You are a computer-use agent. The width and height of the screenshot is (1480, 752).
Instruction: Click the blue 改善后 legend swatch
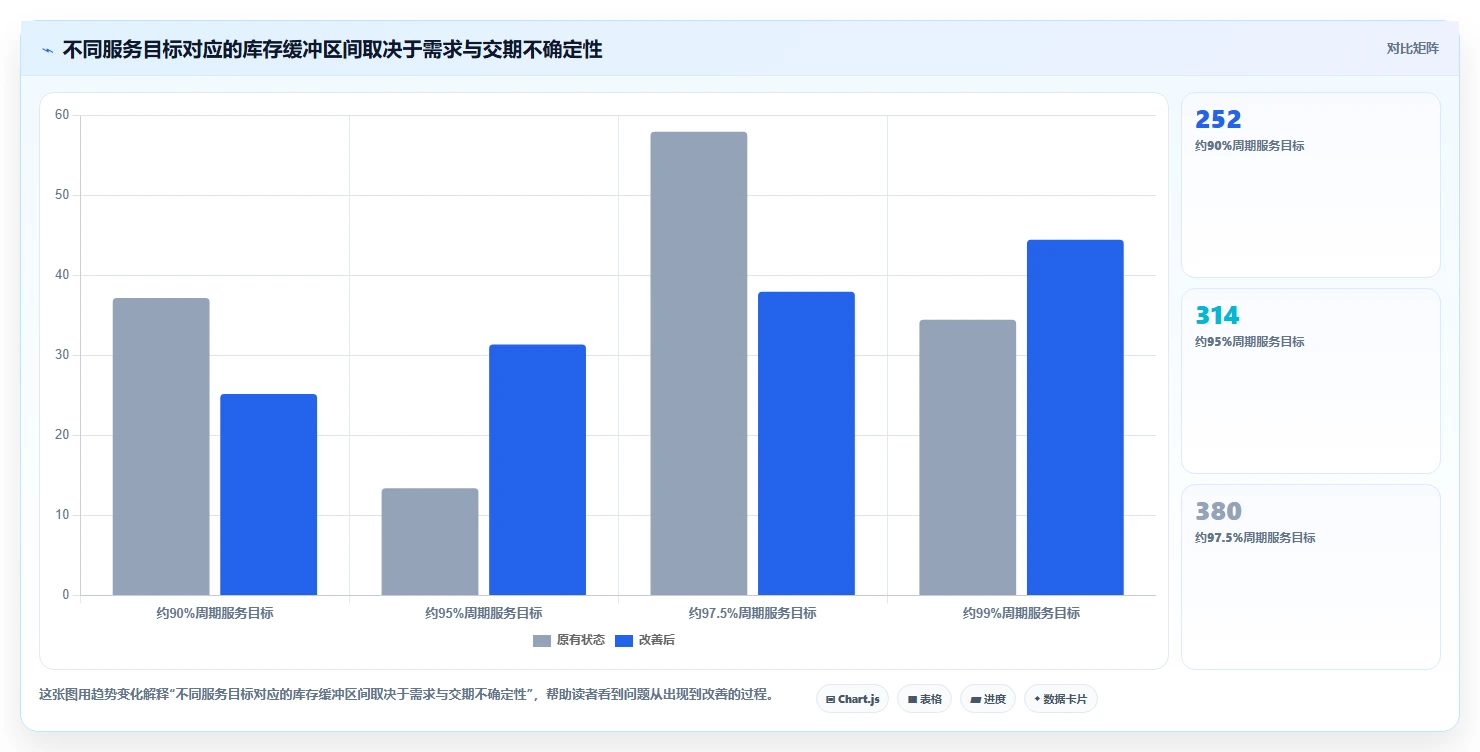624,640
